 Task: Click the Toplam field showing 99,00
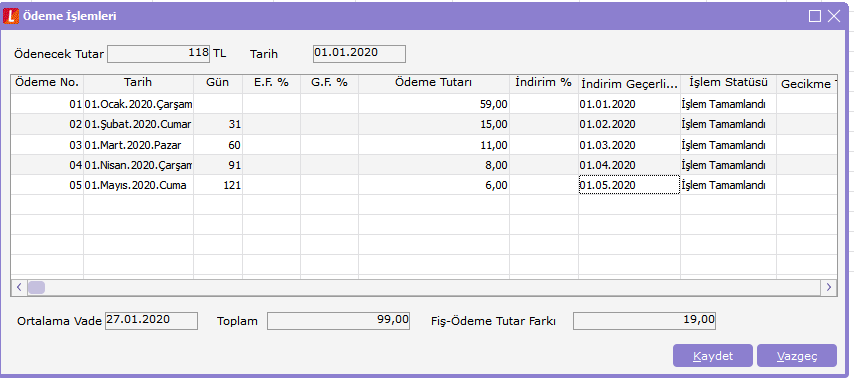338,321
